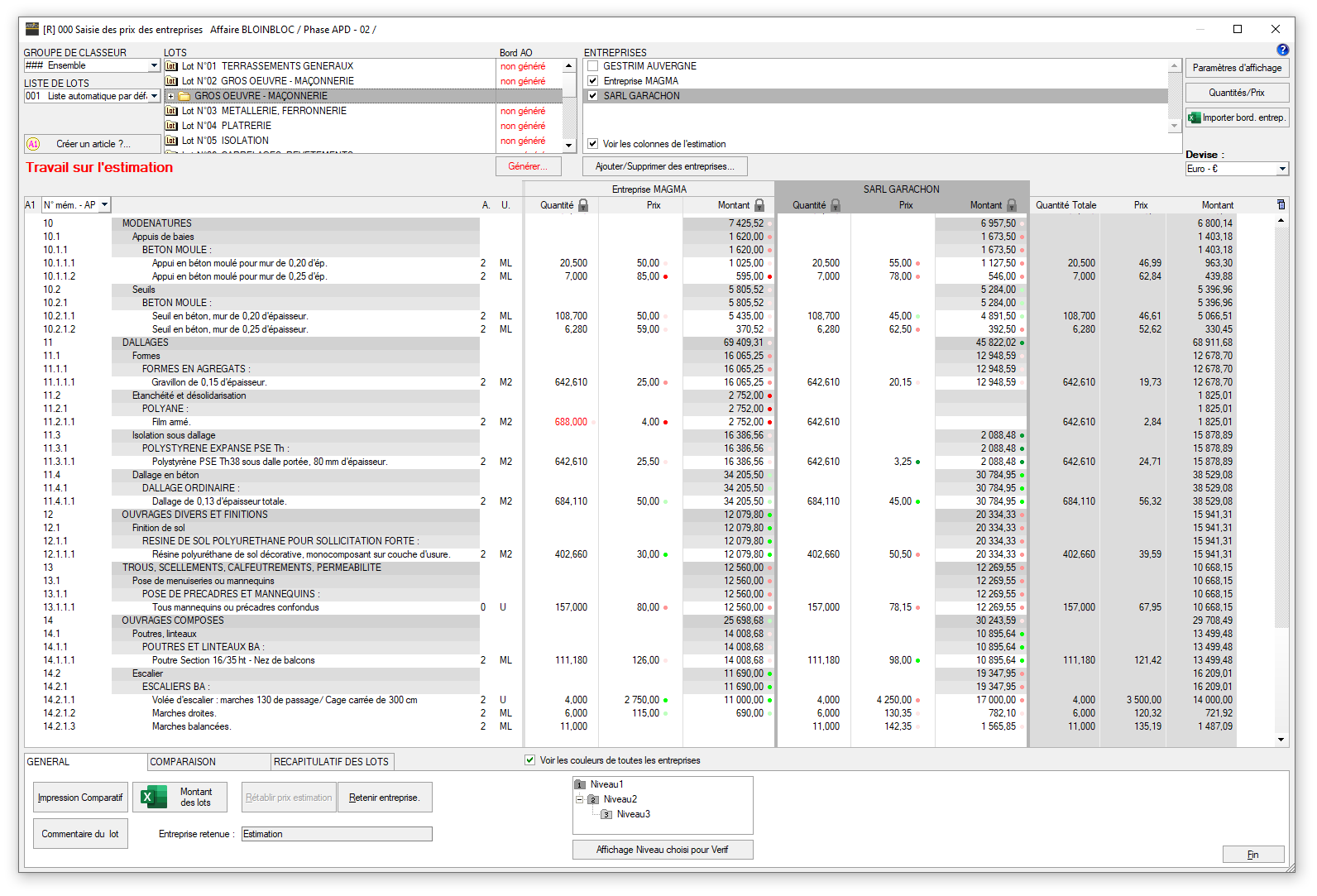Click the lock icon beside Entreprise MAGMA Quantité
The image size is (1317, 896).
[x=583, y=205]
